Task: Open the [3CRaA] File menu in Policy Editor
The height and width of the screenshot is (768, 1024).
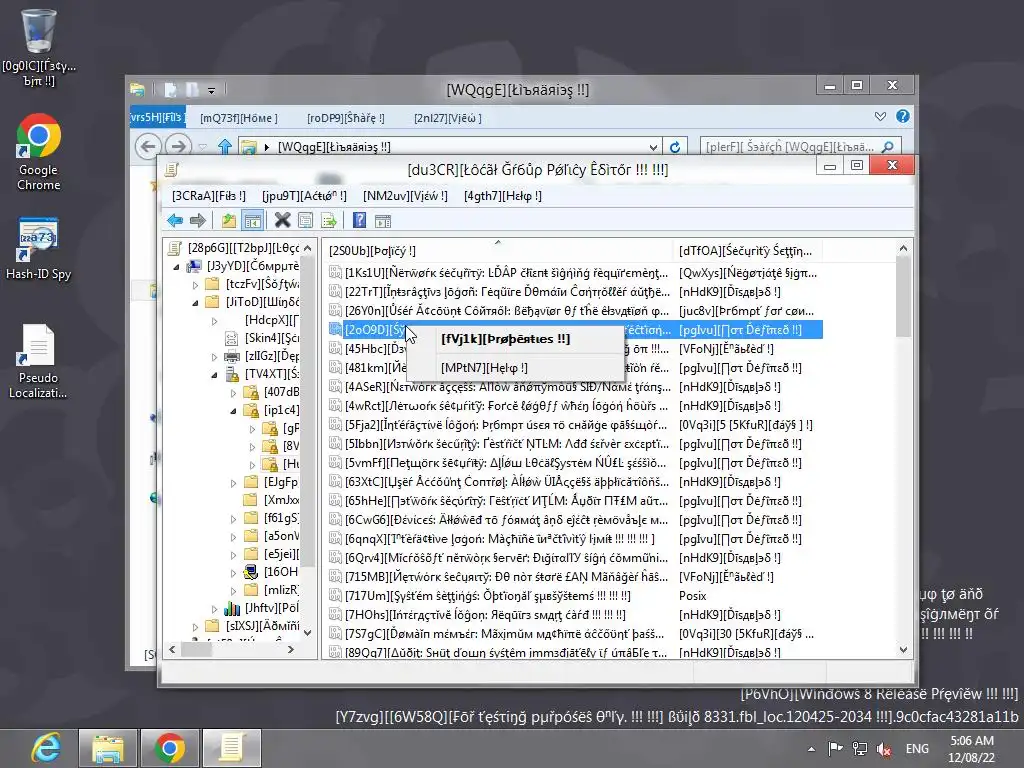Action: [209, 196]
